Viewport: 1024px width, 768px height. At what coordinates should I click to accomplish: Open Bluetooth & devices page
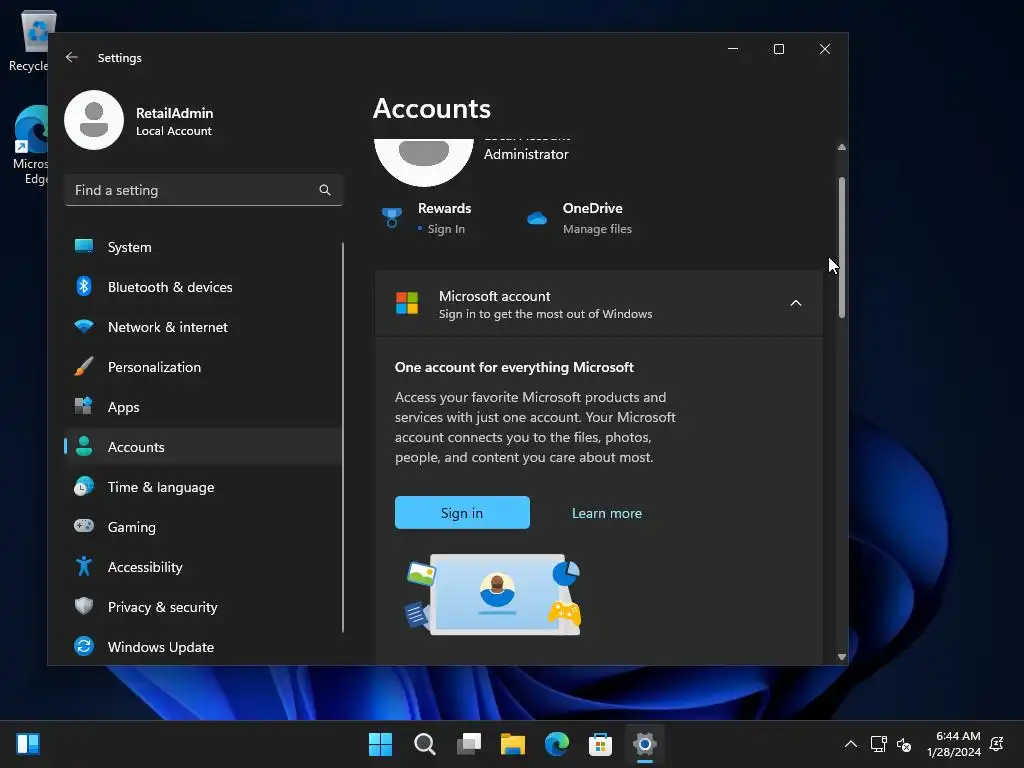(203, 287)
